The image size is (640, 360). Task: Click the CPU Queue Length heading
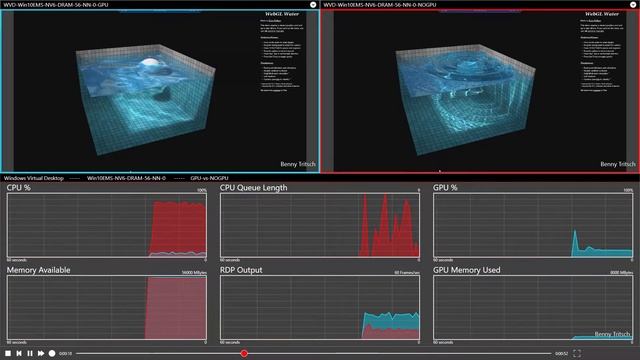pyautogui.click(x=253, y=188)
